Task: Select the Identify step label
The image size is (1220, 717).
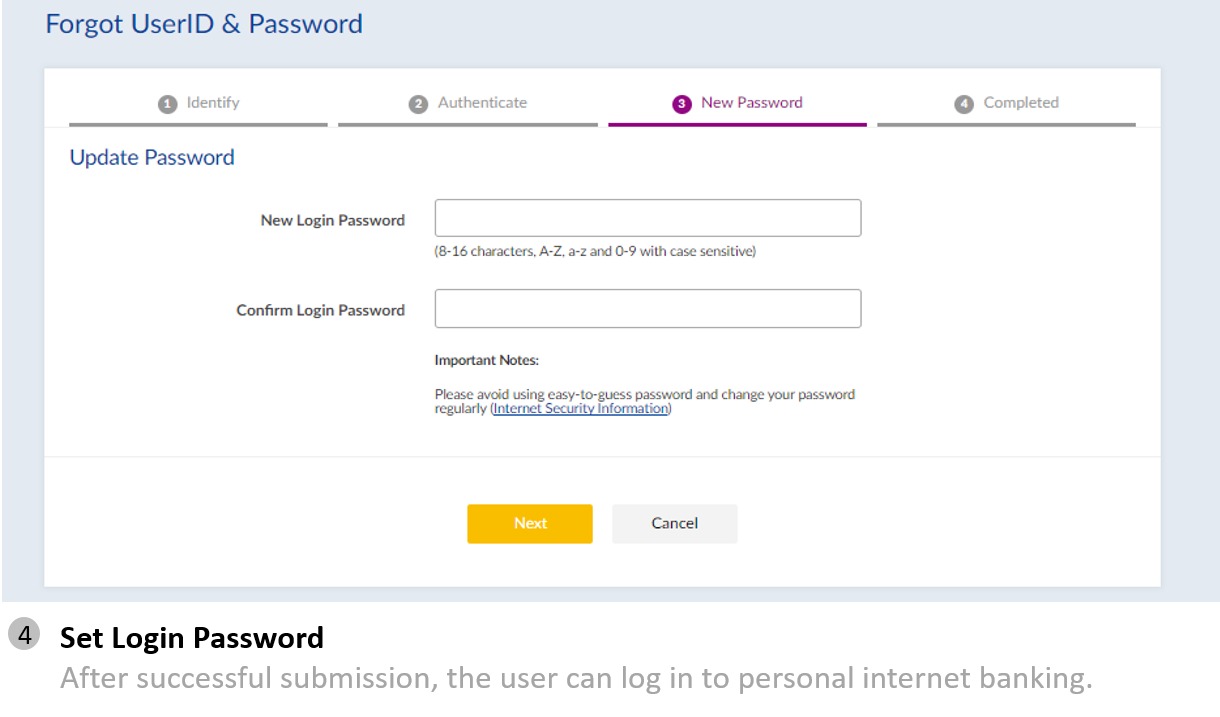Action: tap(213, 102)
